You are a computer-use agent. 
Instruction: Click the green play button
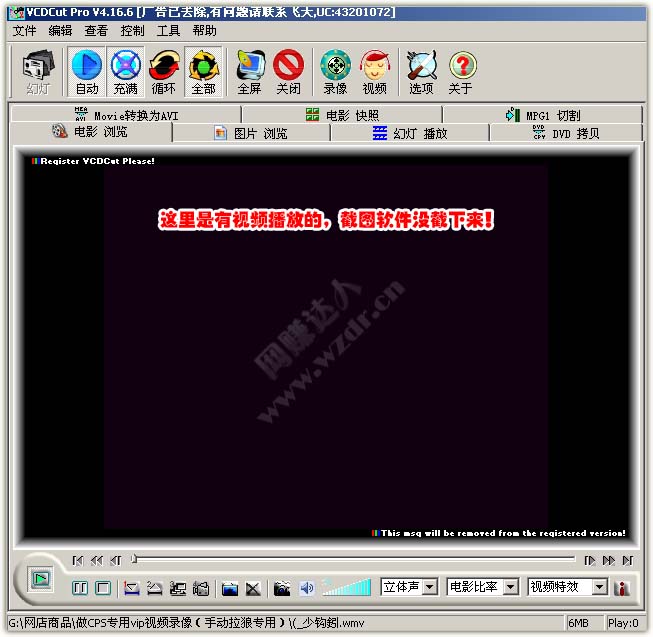point(41,579)
